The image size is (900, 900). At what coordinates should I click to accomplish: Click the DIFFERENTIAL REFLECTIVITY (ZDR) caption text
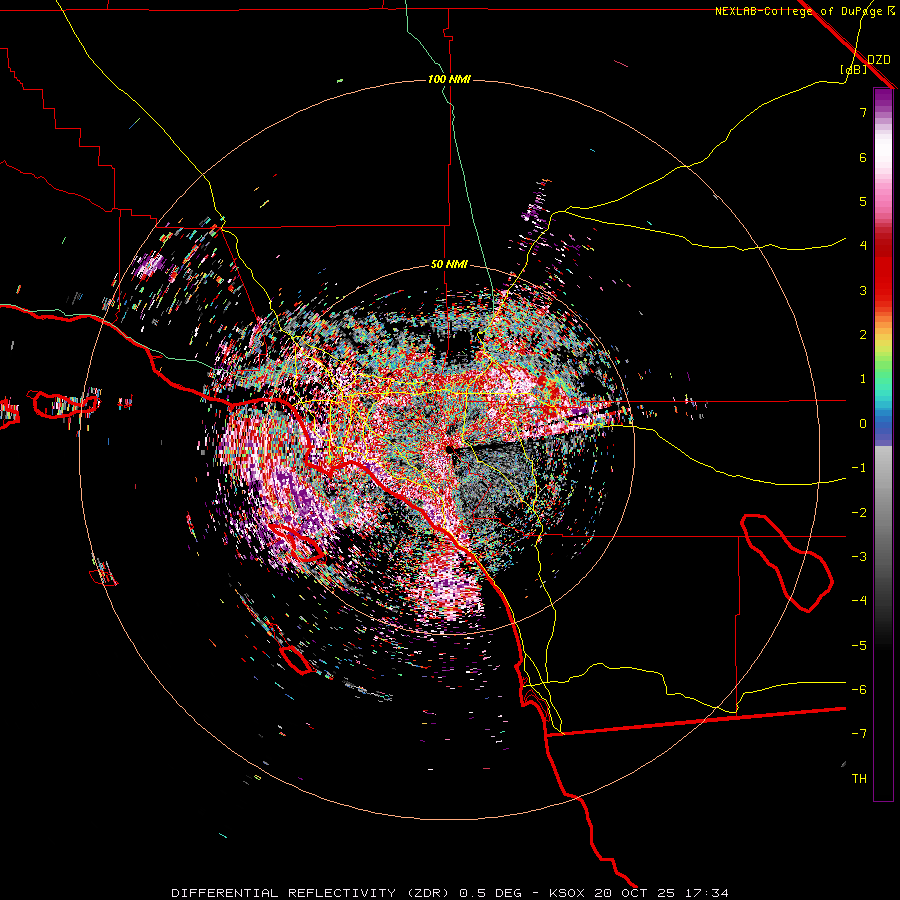click(x=313, y=893)
